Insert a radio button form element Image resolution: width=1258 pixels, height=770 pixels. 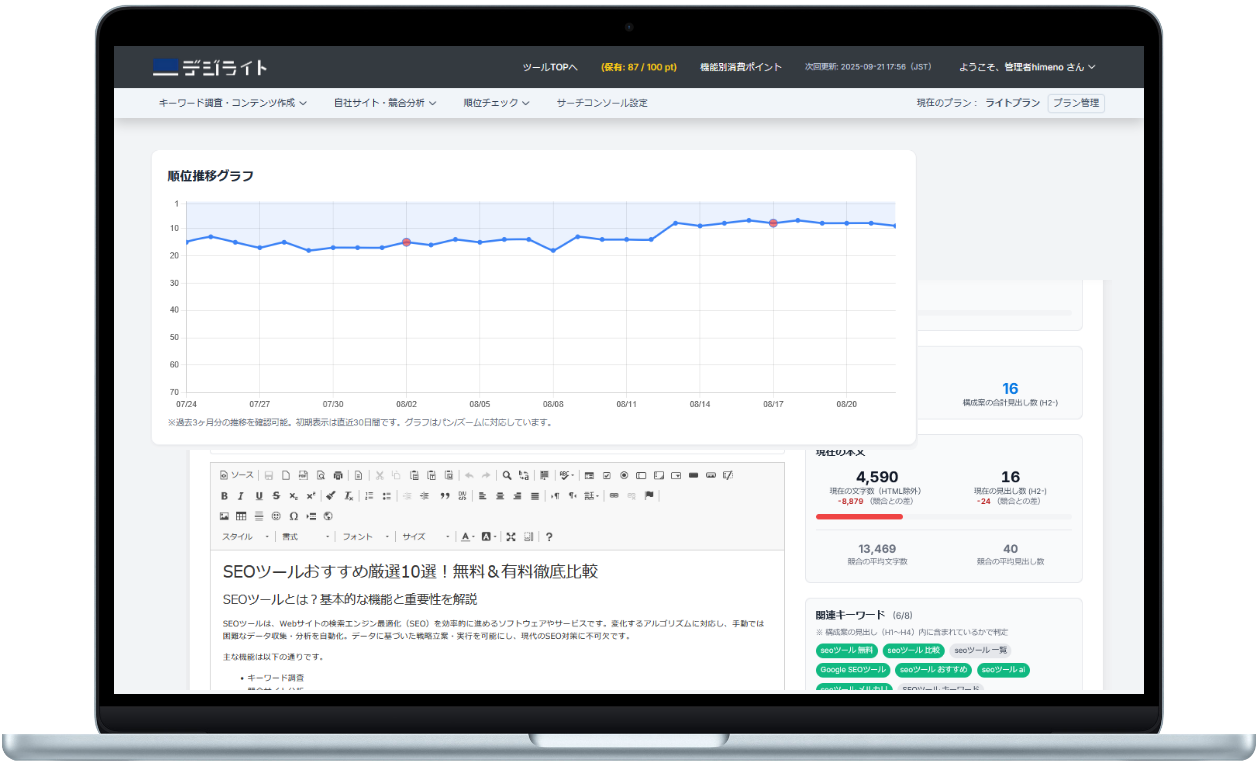(624, 475)
